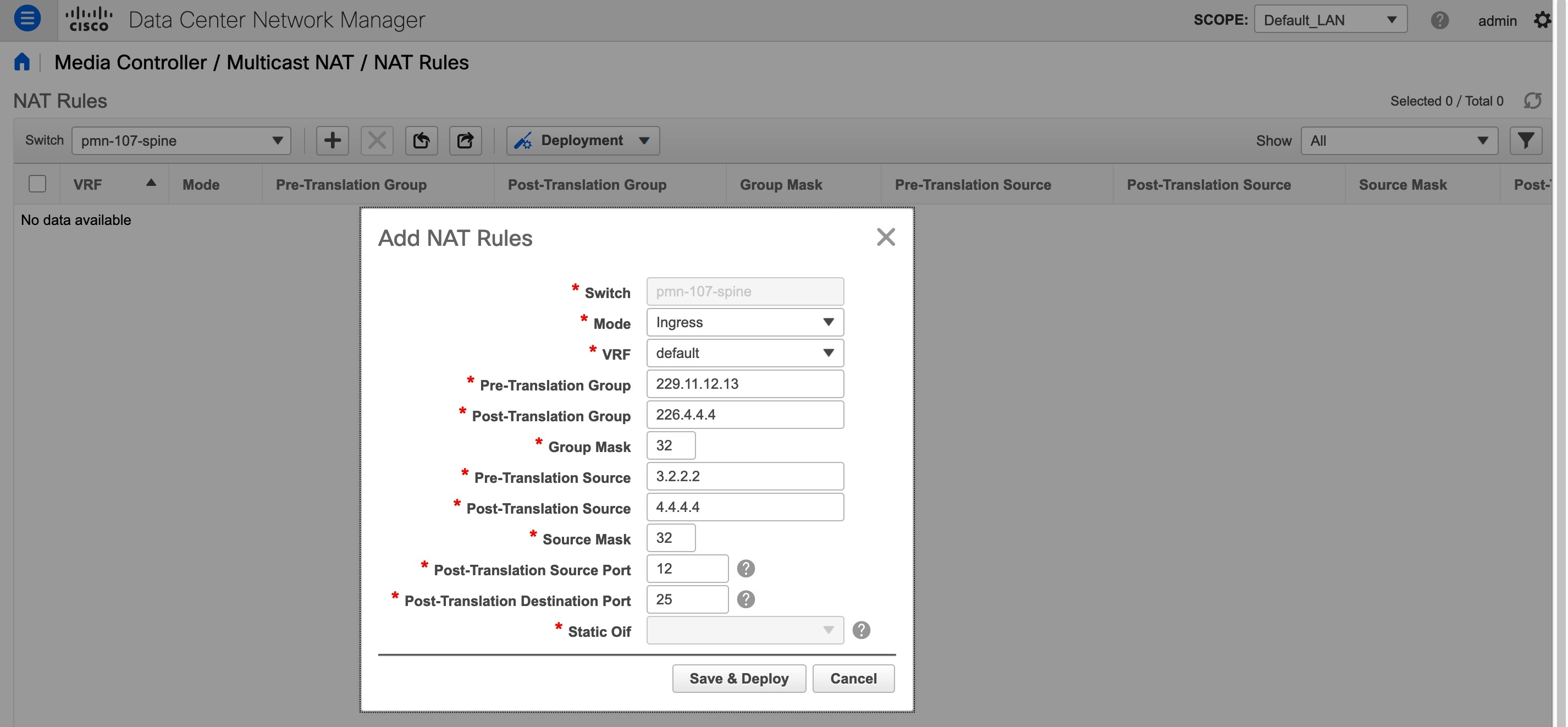Click the Post-Translation Source Port field
Image resolution: width=1568 pixels, height=727 pixels.
click(x=687, y=569)
